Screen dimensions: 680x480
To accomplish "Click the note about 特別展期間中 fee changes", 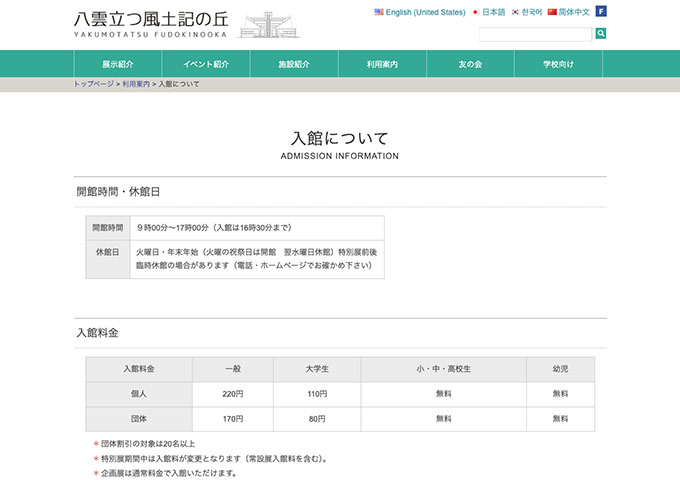I will [214, 459].
